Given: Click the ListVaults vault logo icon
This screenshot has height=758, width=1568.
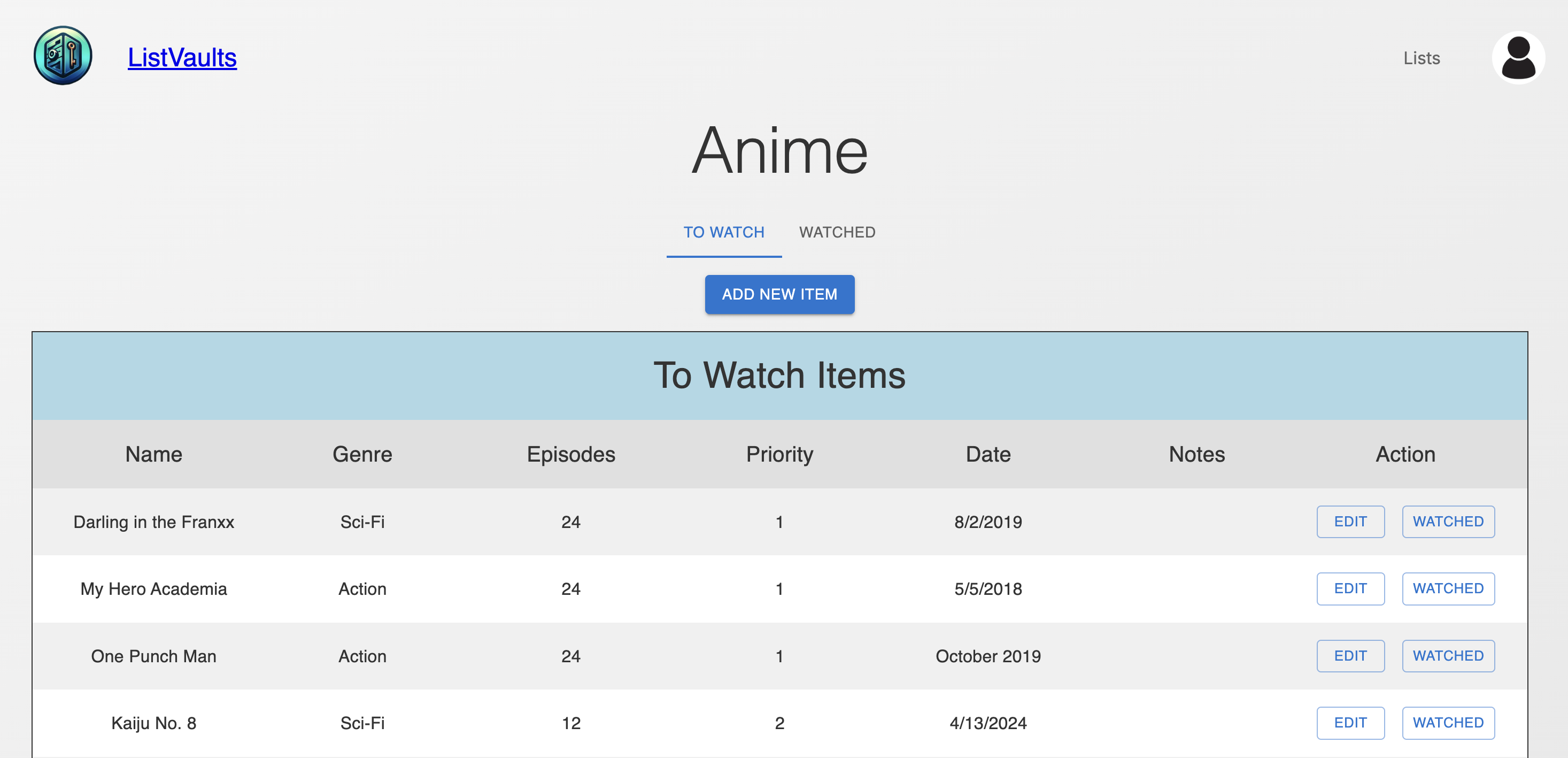Looking at the screenshot, I should 63,56.
